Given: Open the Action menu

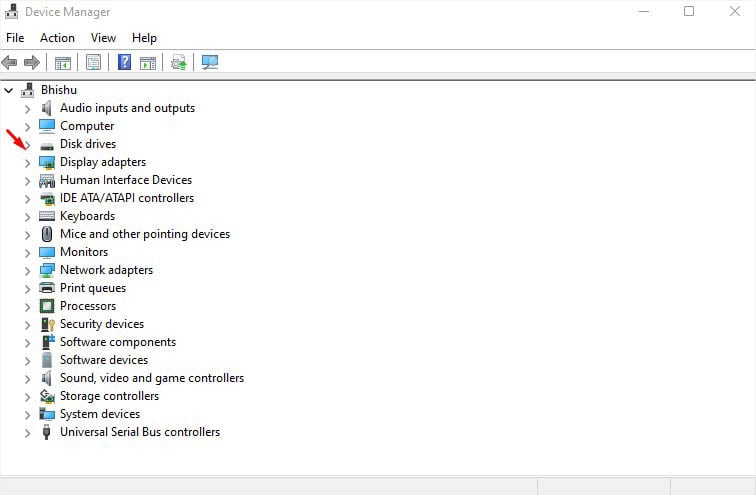Looking at the screenshot, I should point(57,38).
